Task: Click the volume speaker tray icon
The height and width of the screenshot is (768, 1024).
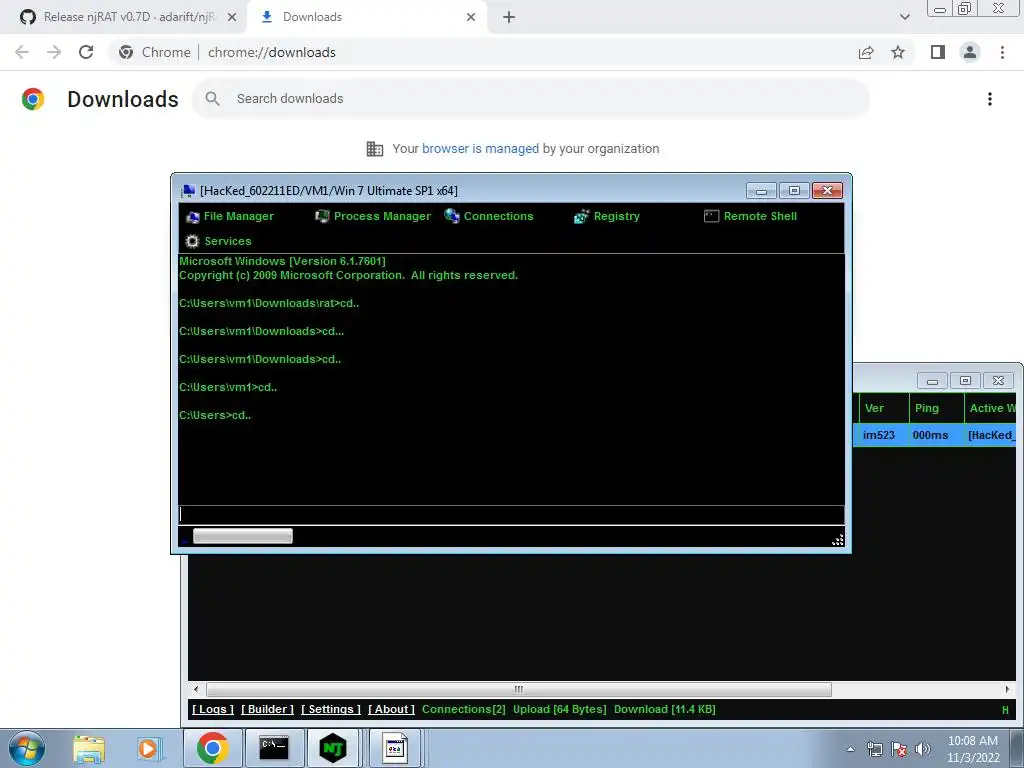Action: pyautogui.click(x=922, y=749)
